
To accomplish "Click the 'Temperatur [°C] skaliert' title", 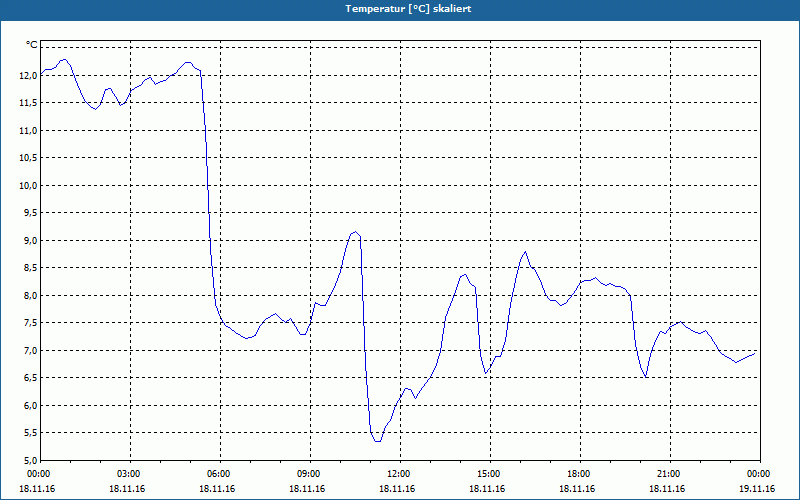I will pos(408,9).
